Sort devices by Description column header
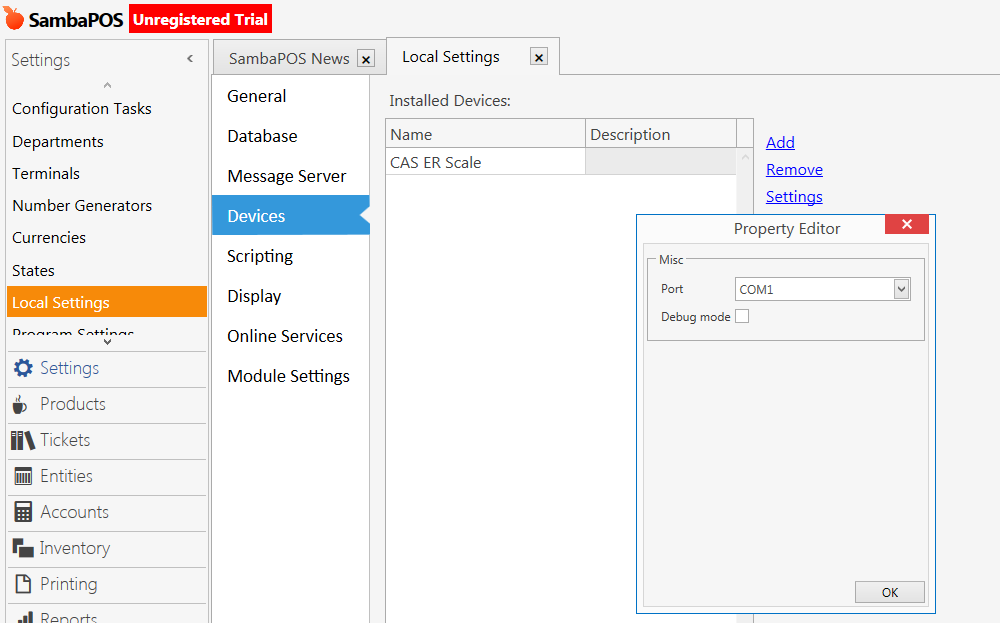The height and width of the screenshot is (623, 1000). point(661,135)
